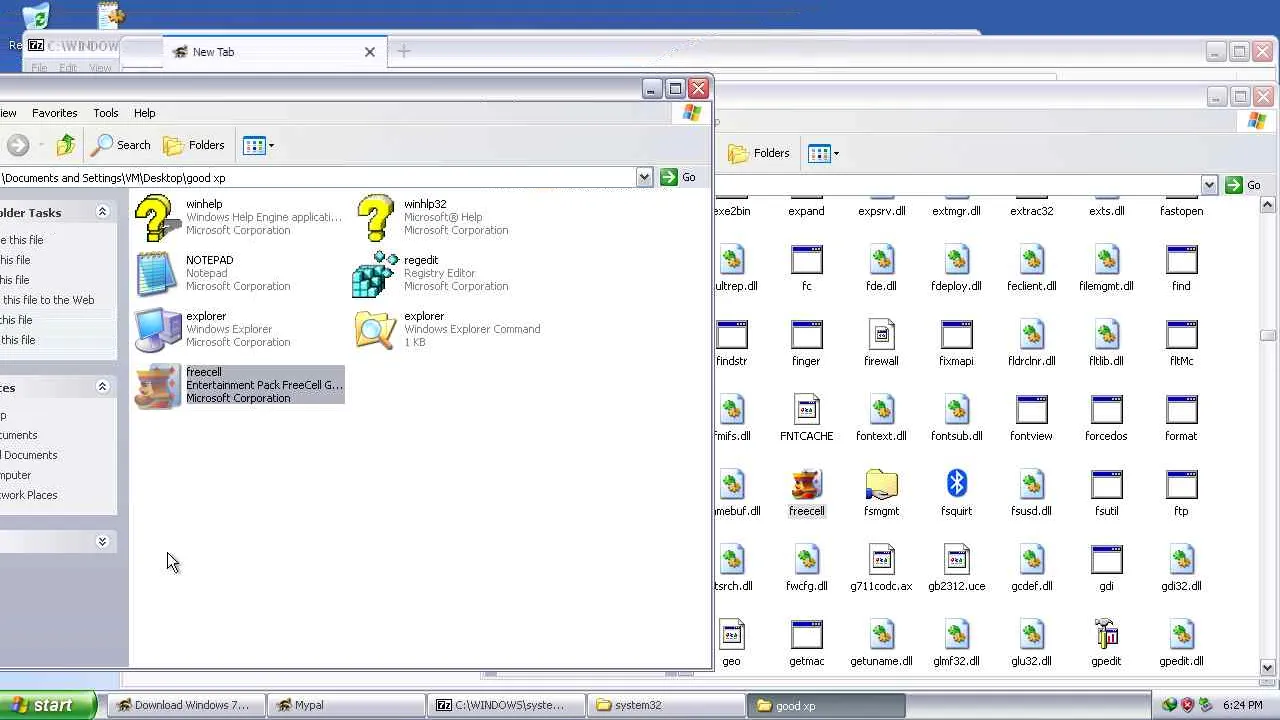Switch to the Mypal taskbar button
The width and height of the screenshot is (1280, 720).
(x=346, y=705)
